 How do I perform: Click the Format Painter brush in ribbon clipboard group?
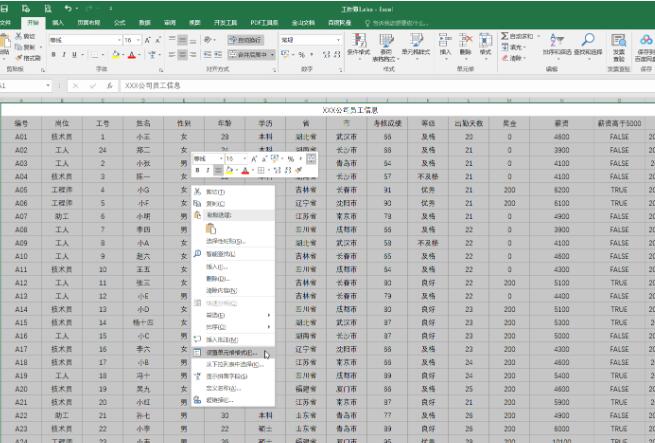[19, 58]
